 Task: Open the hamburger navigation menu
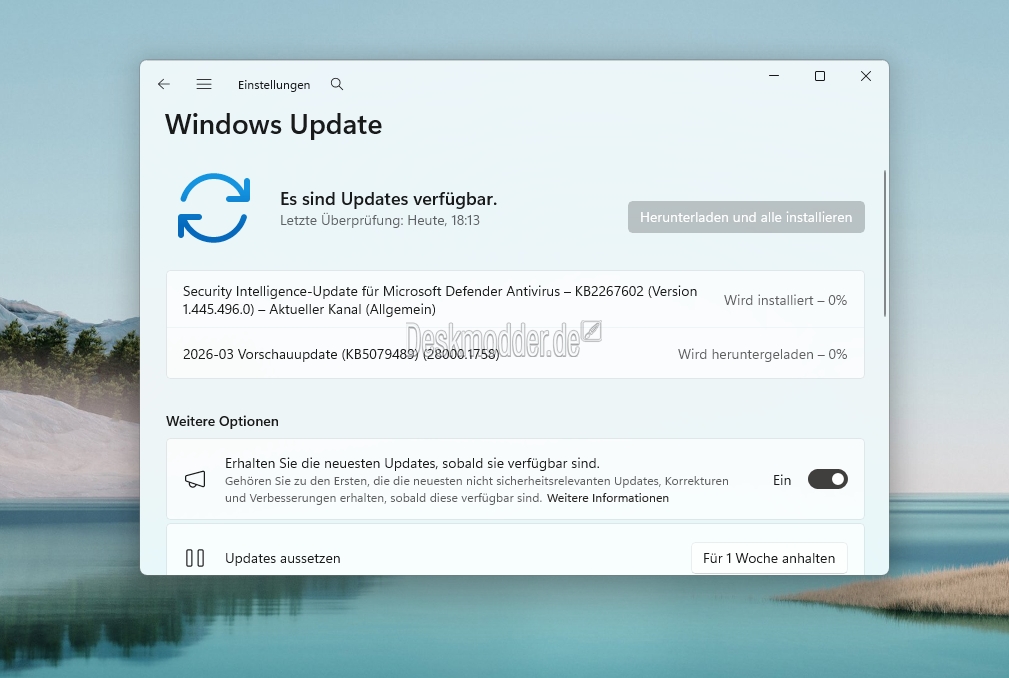coord(204,85)
